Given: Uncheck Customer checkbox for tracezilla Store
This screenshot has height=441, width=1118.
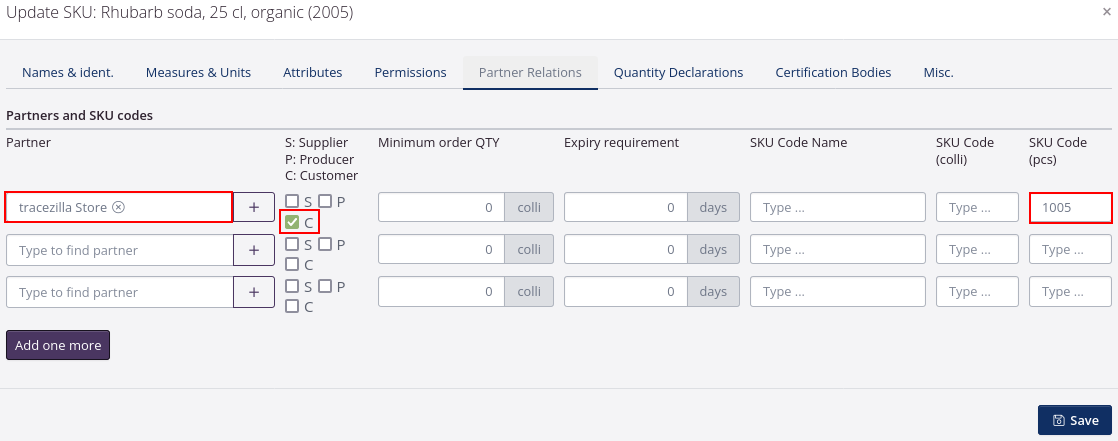Looking at the screenshot, I should [x=292, y=223].
